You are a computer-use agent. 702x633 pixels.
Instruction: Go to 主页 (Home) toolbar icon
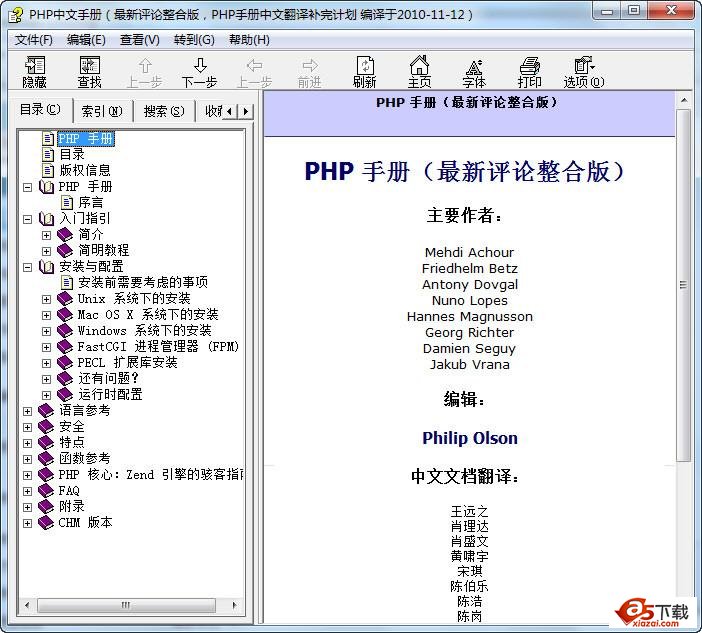click(419, 72)
